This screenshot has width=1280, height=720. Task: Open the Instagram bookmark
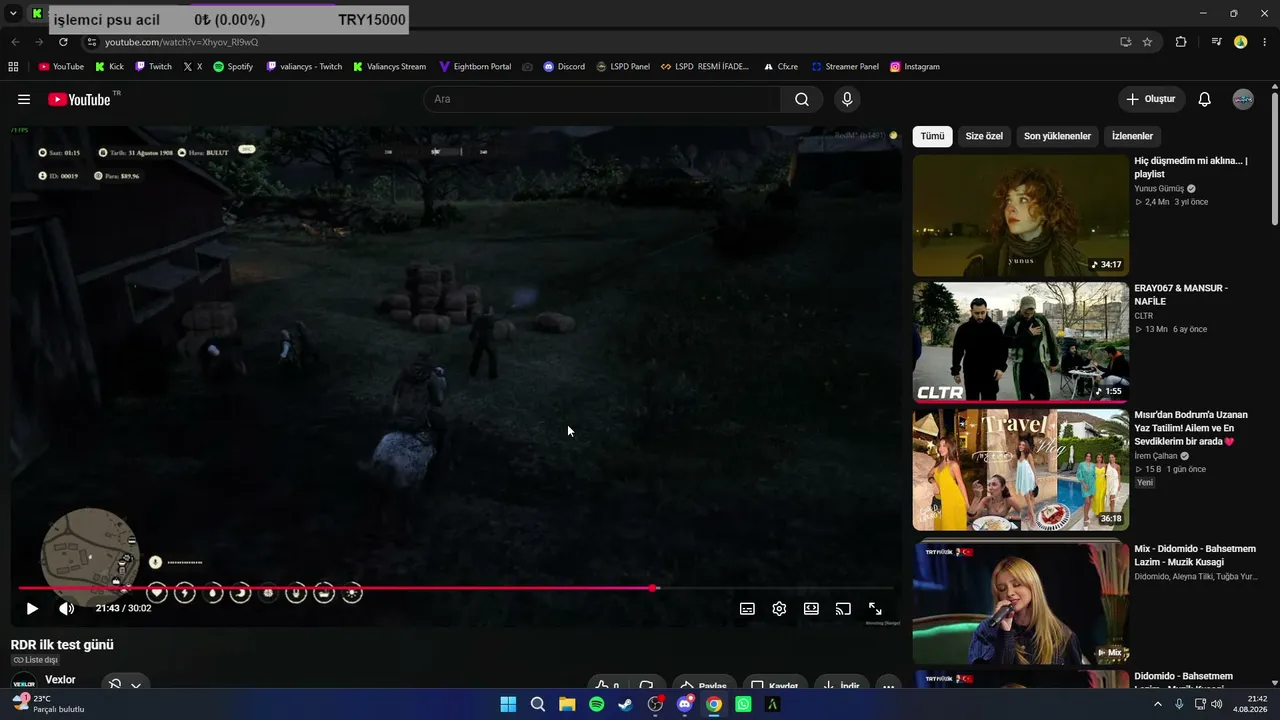coord(915,67)
